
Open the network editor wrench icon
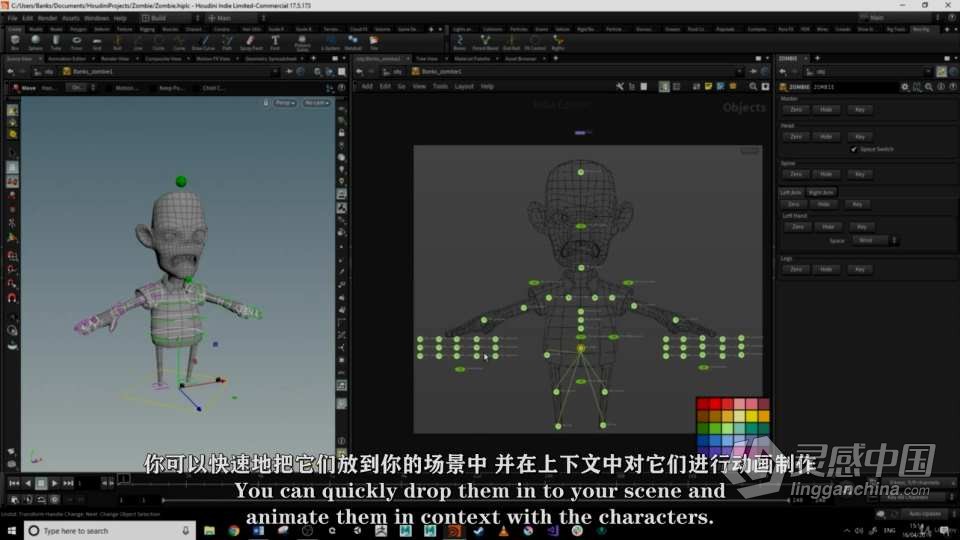(x=620, y=87)
